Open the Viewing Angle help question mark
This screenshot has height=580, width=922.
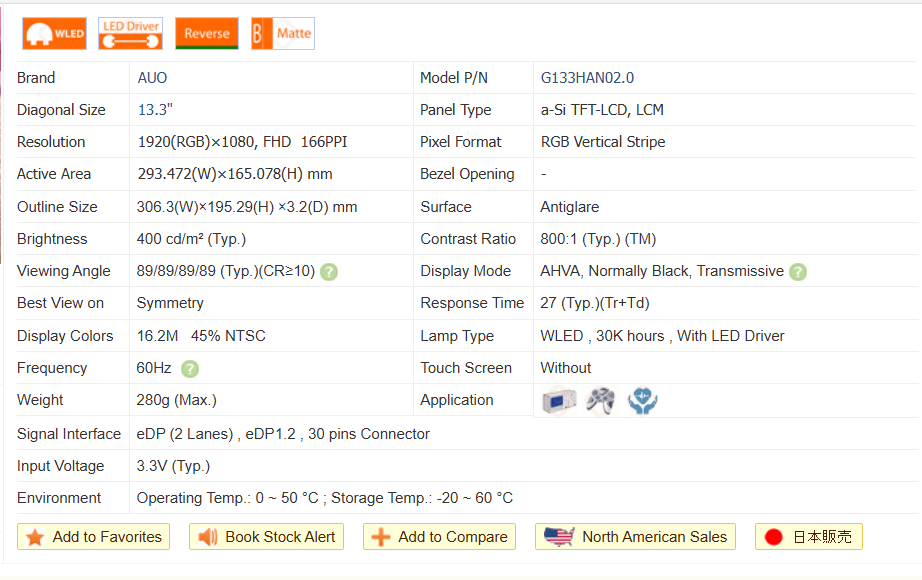coord(329,272)
